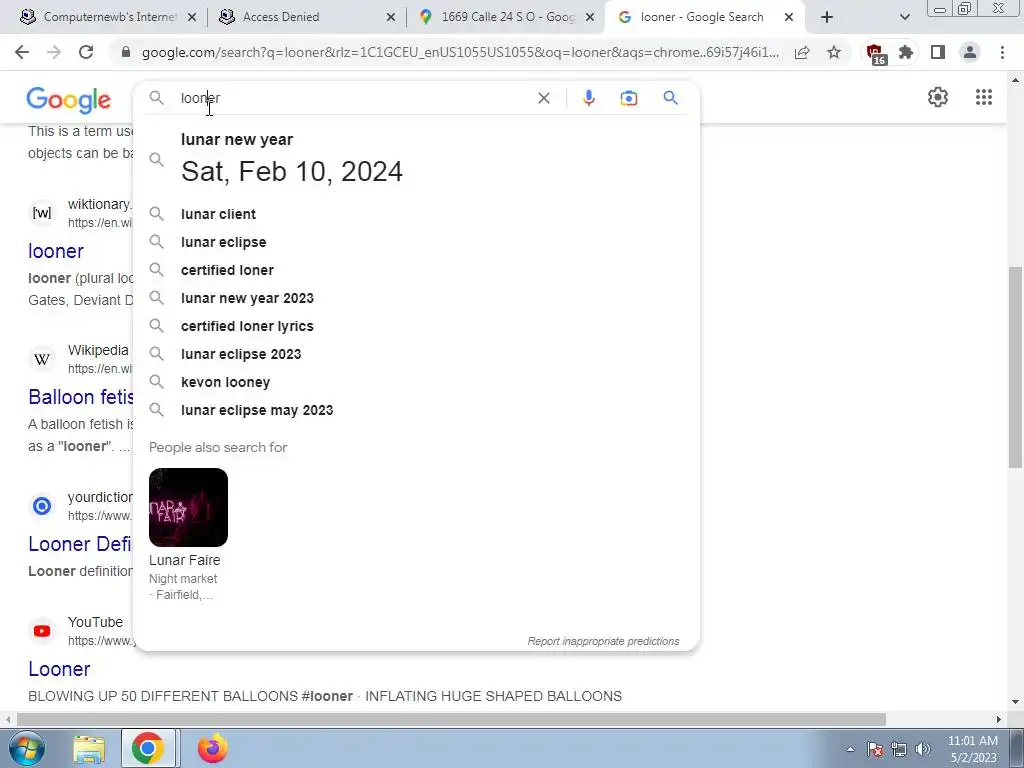This screenshot has height=768, width=1024.
Task: Open the tab search dropdown arrow
Action: tap(904, 17)
